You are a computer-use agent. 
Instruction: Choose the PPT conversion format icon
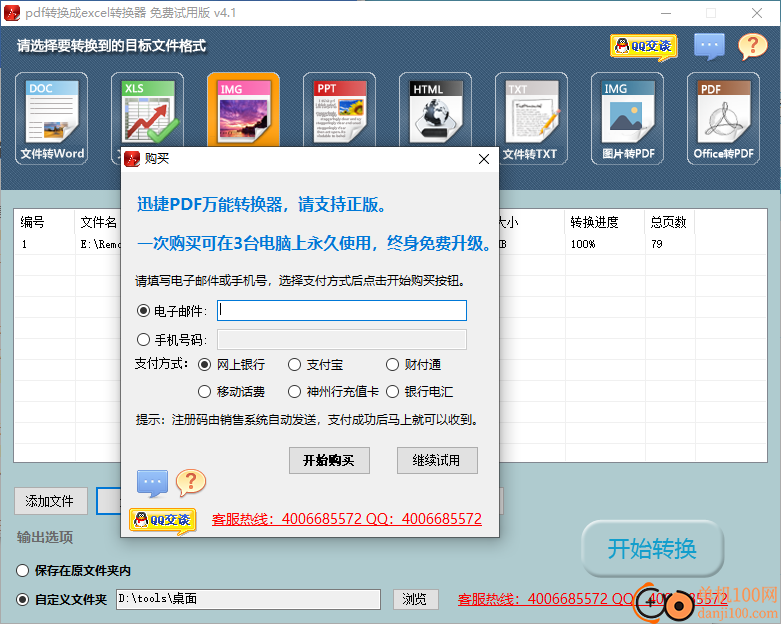click(x=339, y=111)
